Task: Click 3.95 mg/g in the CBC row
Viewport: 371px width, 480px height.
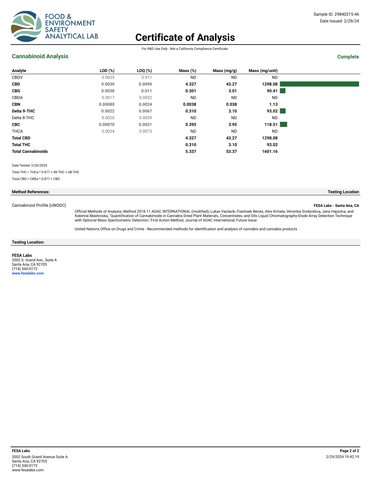Action: [233, 124]
